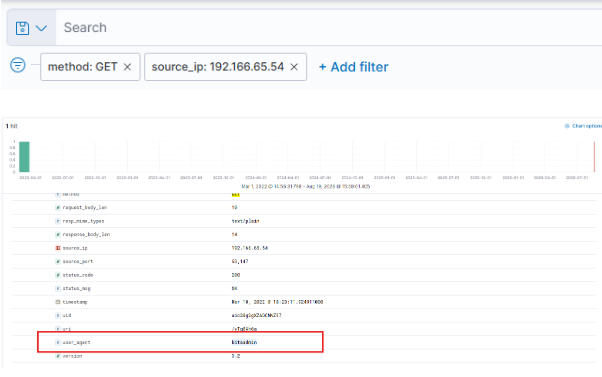Open the saved query disk icon

coord(22,28)
